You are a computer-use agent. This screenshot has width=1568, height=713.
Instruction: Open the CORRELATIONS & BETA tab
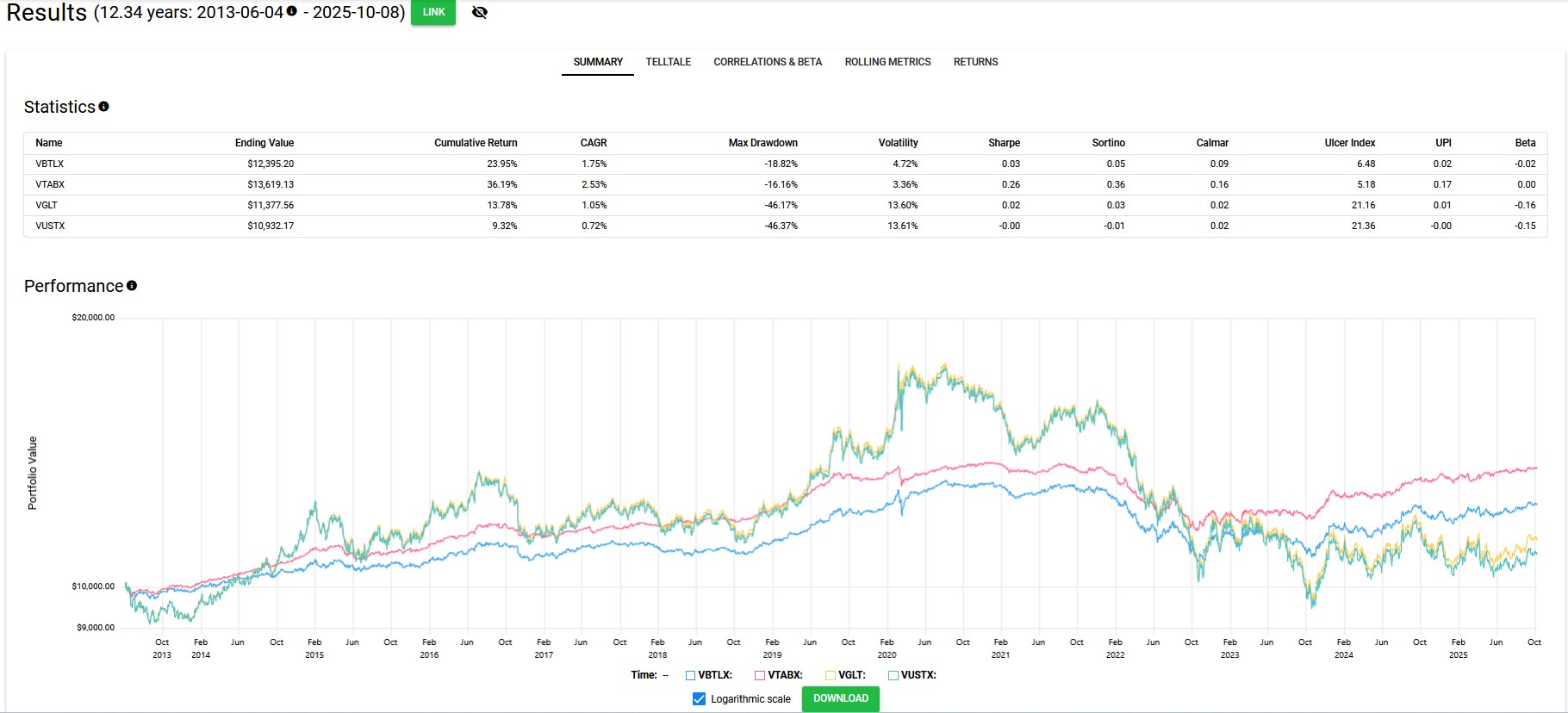pos(768,62)
